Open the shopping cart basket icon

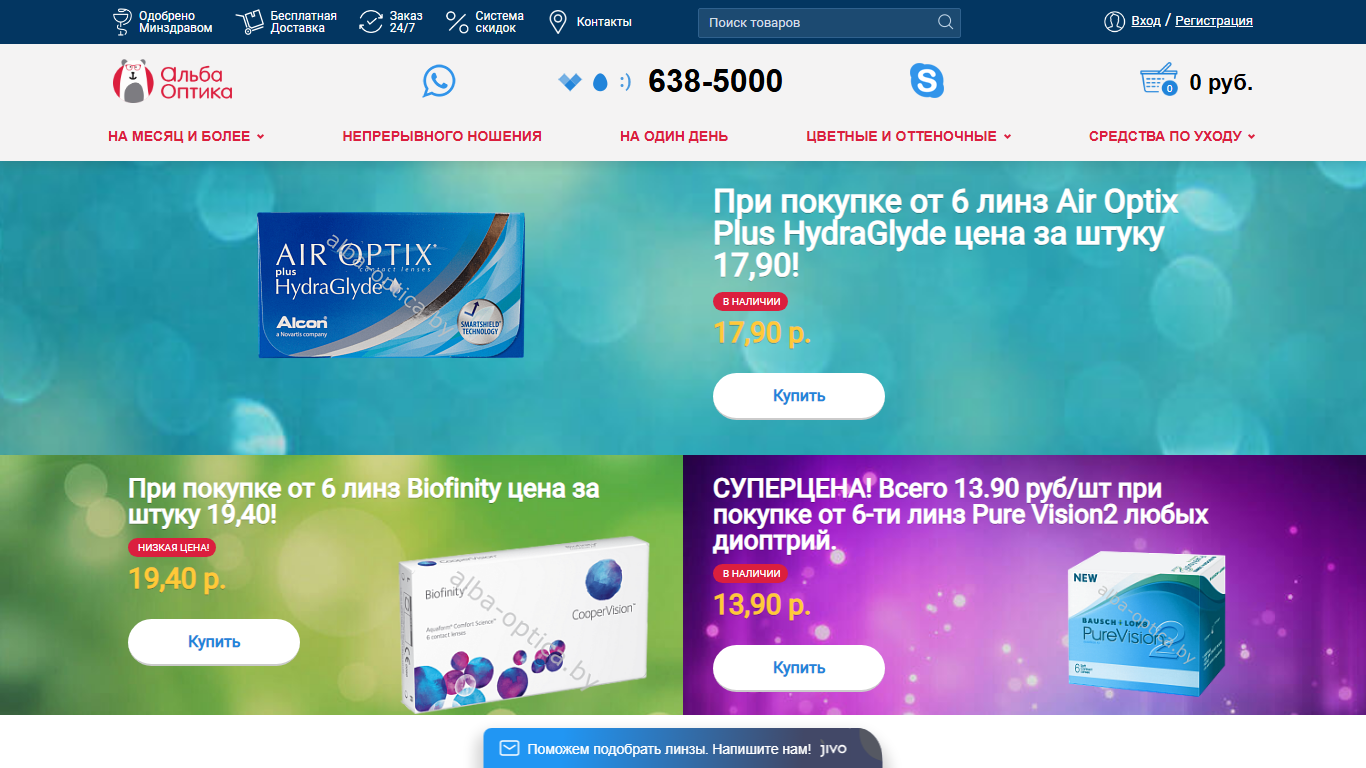tap(1159, 80)
